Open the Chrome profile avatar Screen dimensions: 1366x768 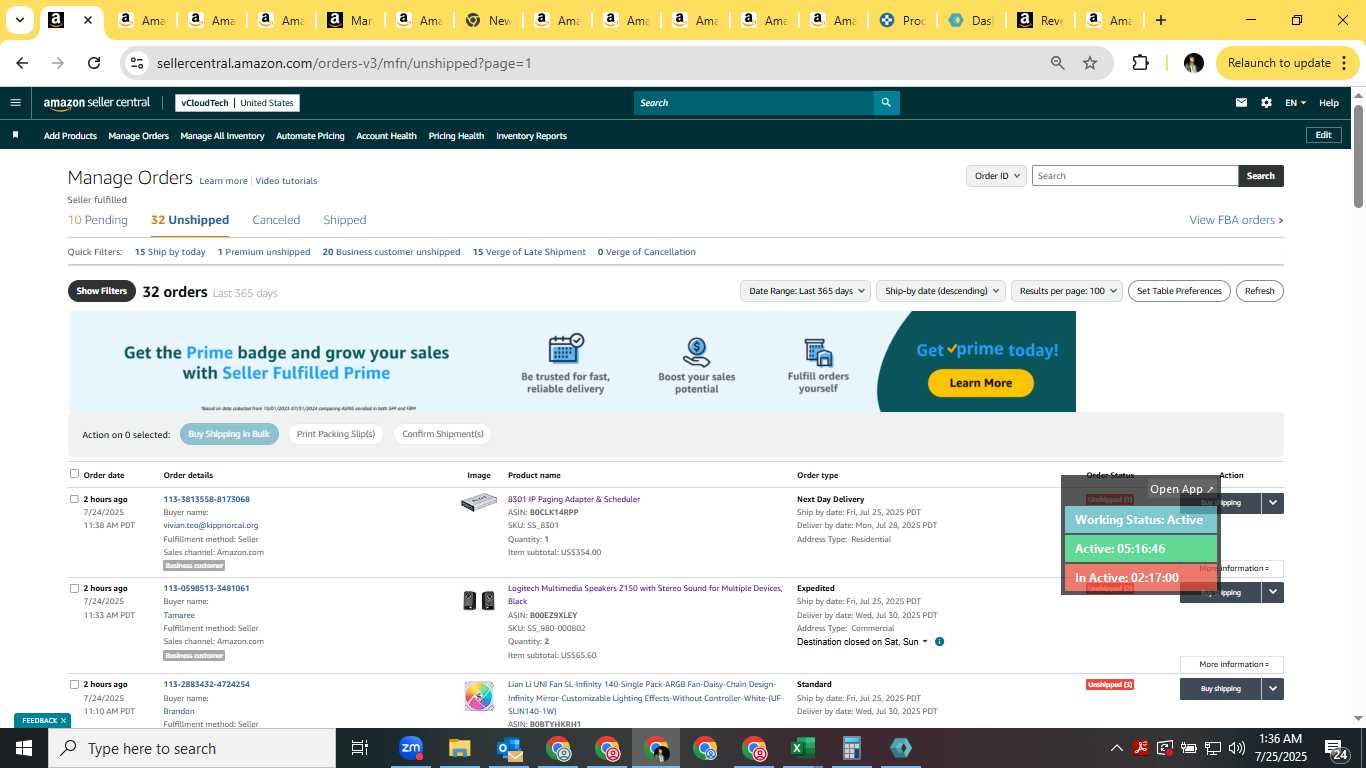(1193, 63)
